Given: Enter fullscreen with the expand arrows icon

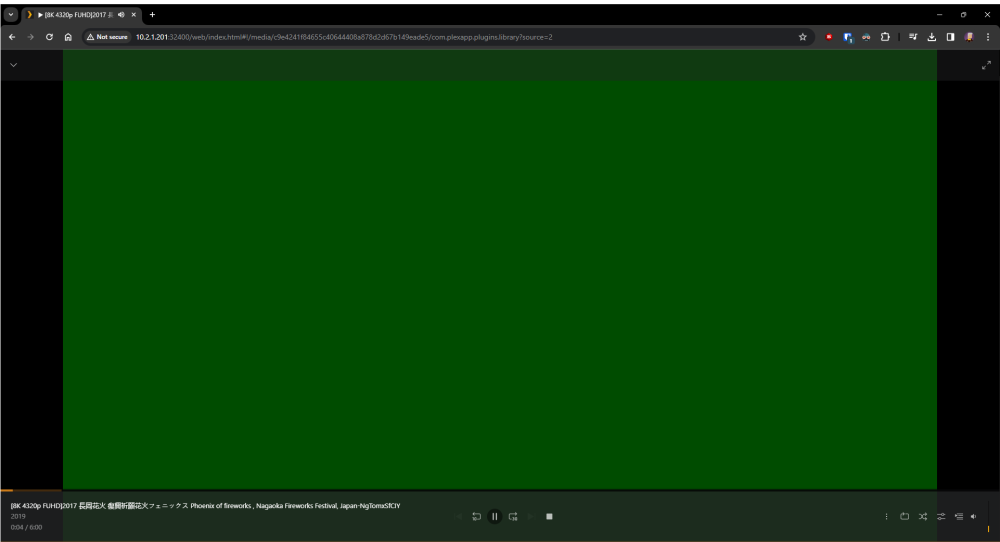Looking at the screenshot, I should click(986, 65).
